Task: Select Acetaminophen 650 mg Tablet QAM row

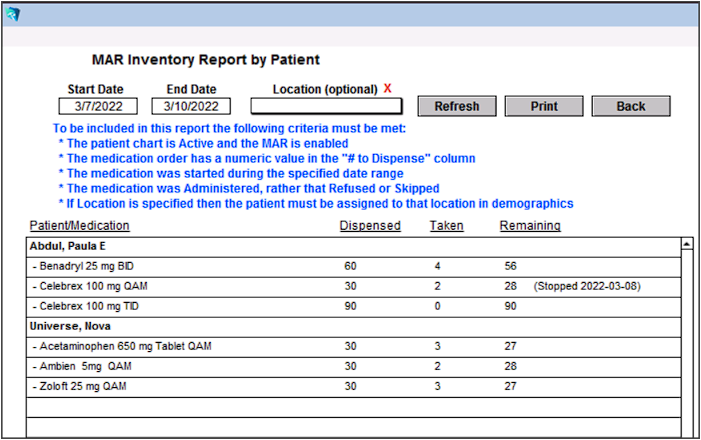Action: (x=354, y=347)
